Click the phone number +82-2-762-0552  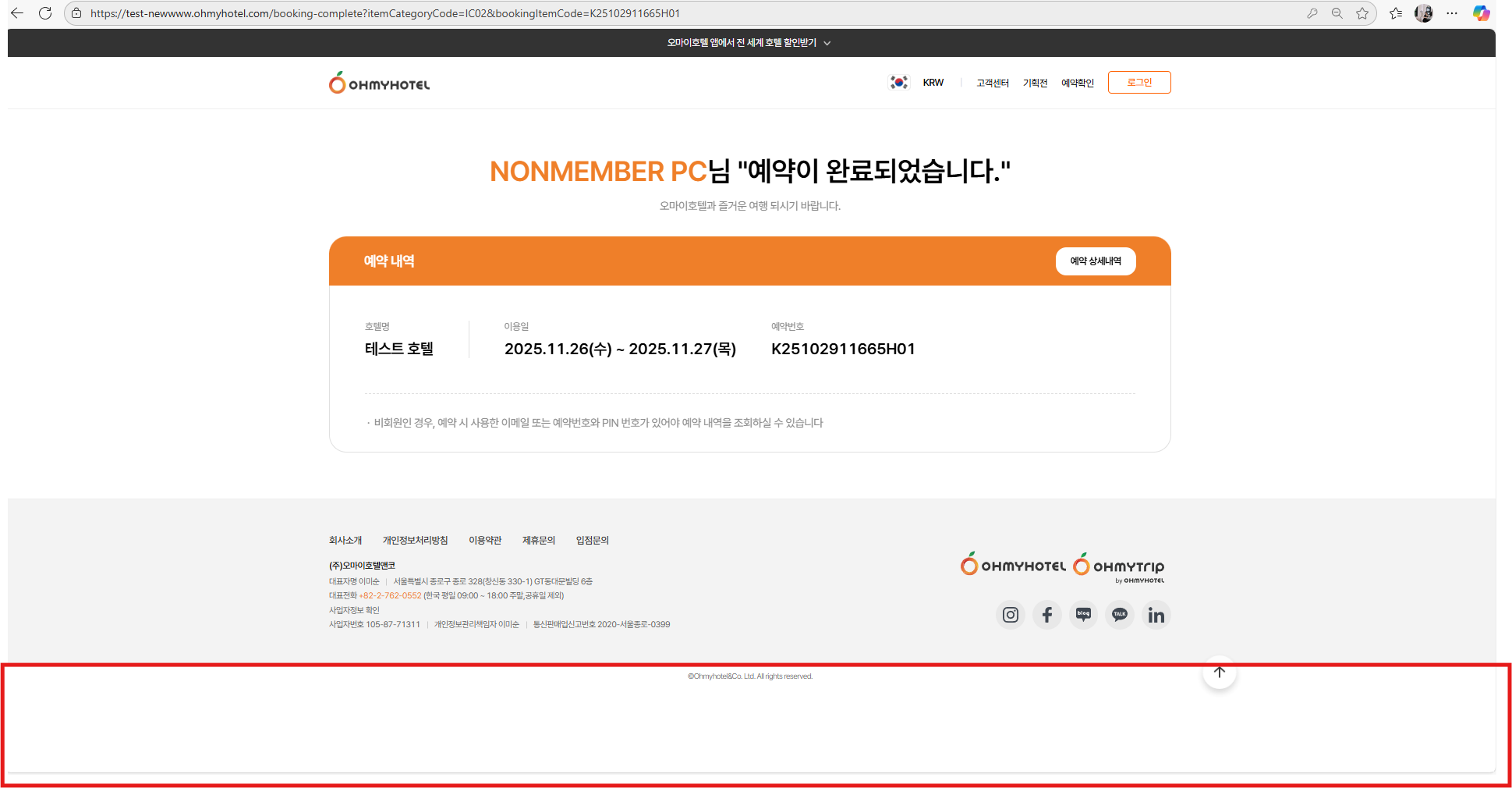390,595
